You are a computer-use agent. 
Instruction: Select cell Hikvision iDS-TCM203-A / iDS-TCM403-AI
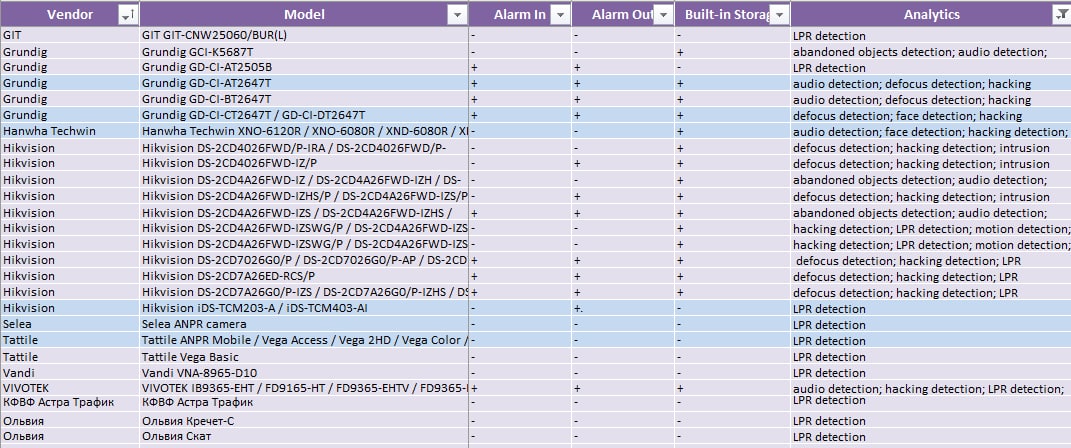click(304, 308)
